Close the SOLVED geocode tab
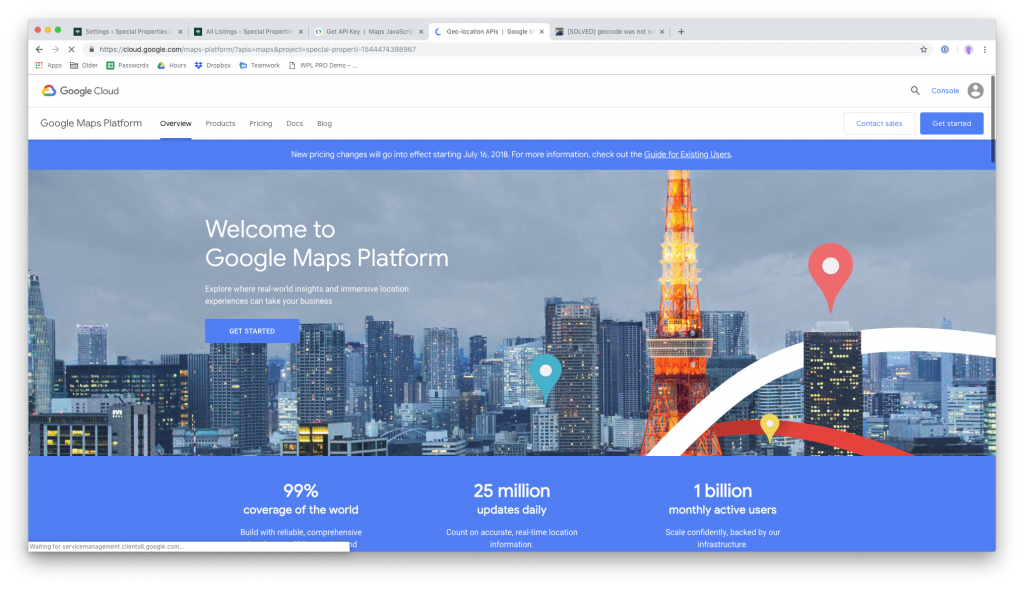 coord(662,31)
